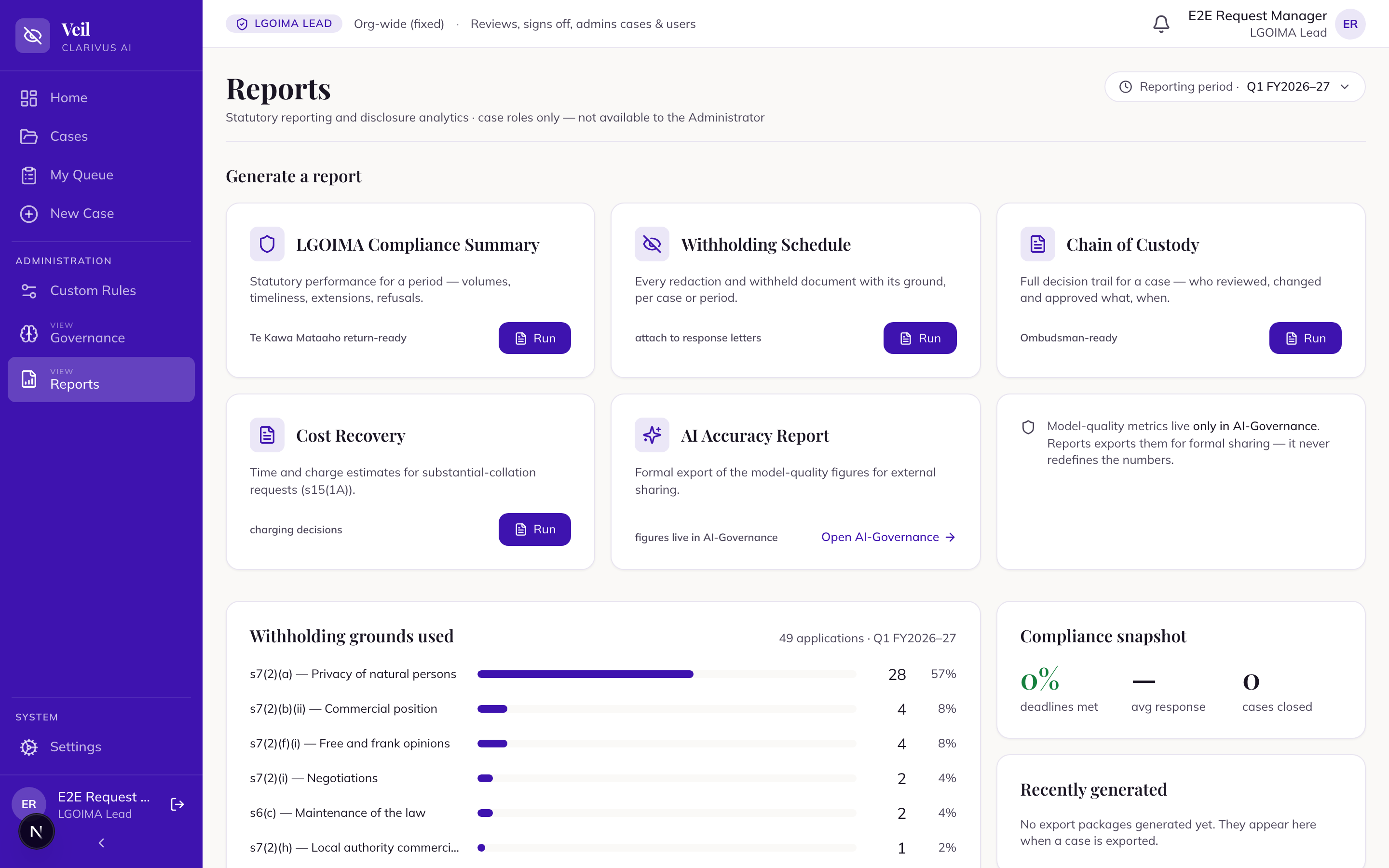Click the My Queue clipboard icon
This screenshot has width=1389, height=868.
point(29,175)
